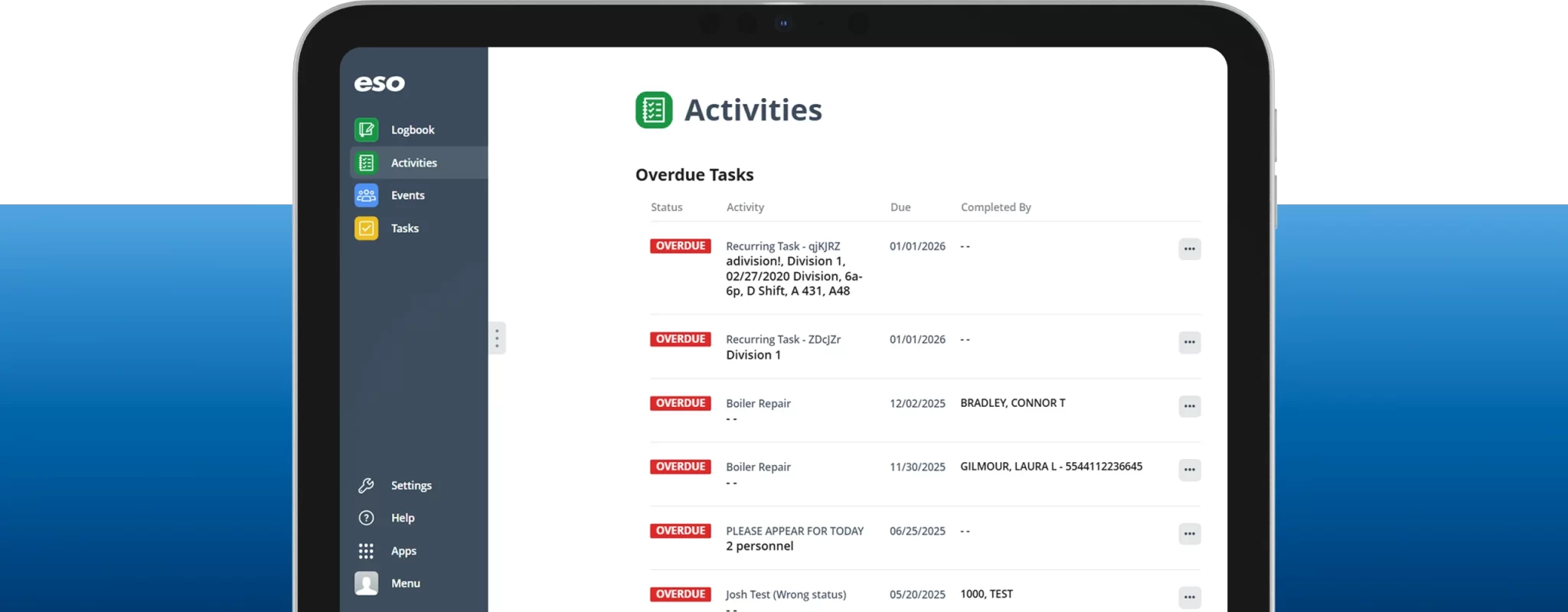Click the 06/25/2025 due date
The width and height of the screenshot is (1568, 612).
917,531
